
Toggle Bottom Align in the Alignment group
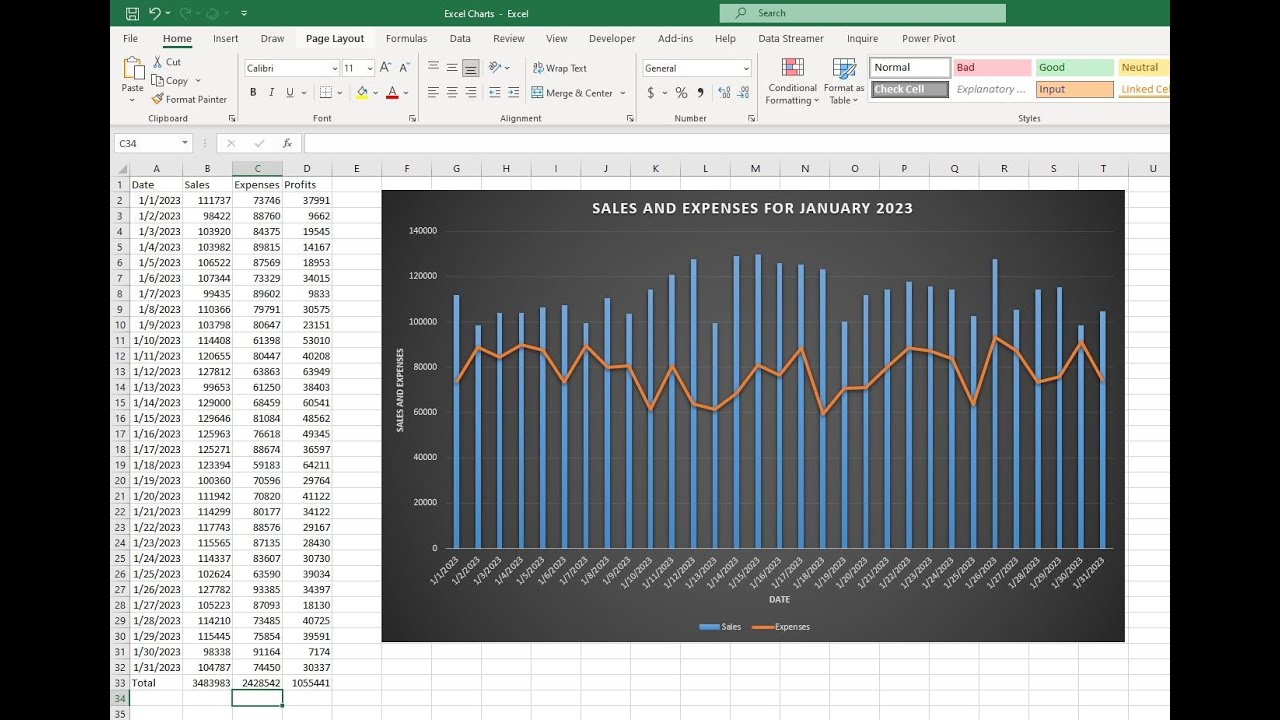click(x=471, y=68)
